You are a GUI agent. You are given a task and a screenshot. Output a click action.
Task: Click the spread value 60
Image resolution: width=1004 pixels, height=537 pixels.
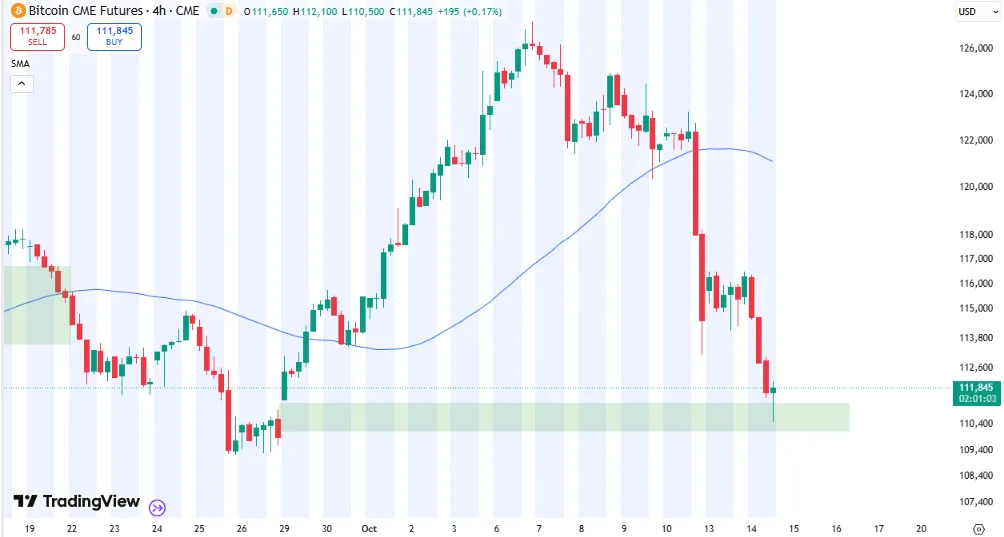76,37
